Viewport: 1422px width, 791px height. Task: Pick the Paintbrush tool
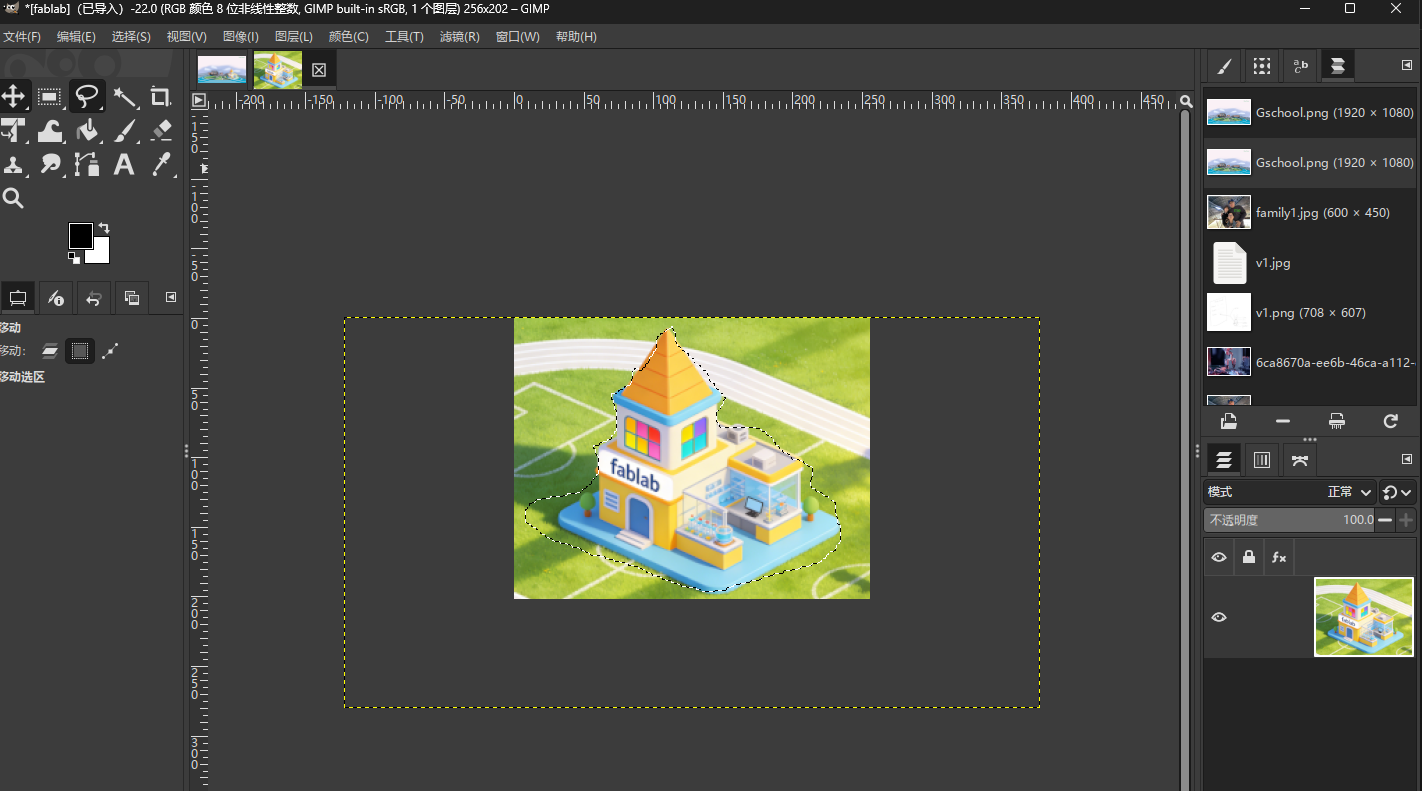click(125, 130)
